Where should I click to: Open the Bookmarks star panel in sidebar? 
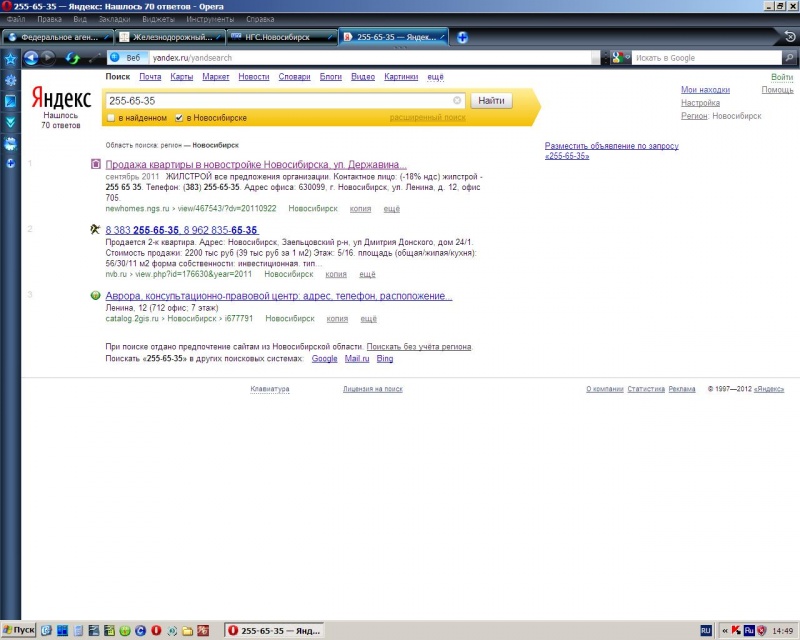click(x=10, y=59)
